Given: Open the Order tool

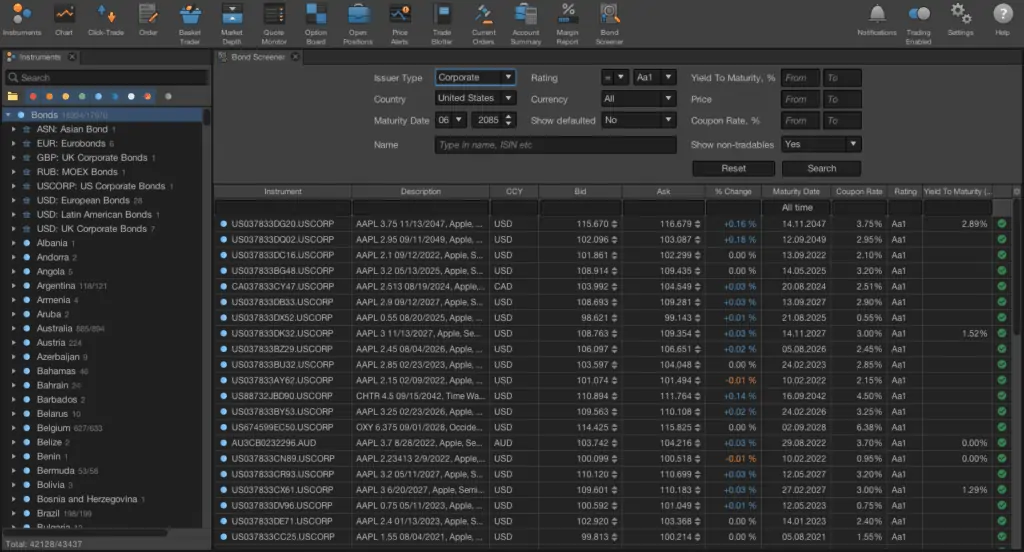Looking at the screenshot, I should 148,20.
